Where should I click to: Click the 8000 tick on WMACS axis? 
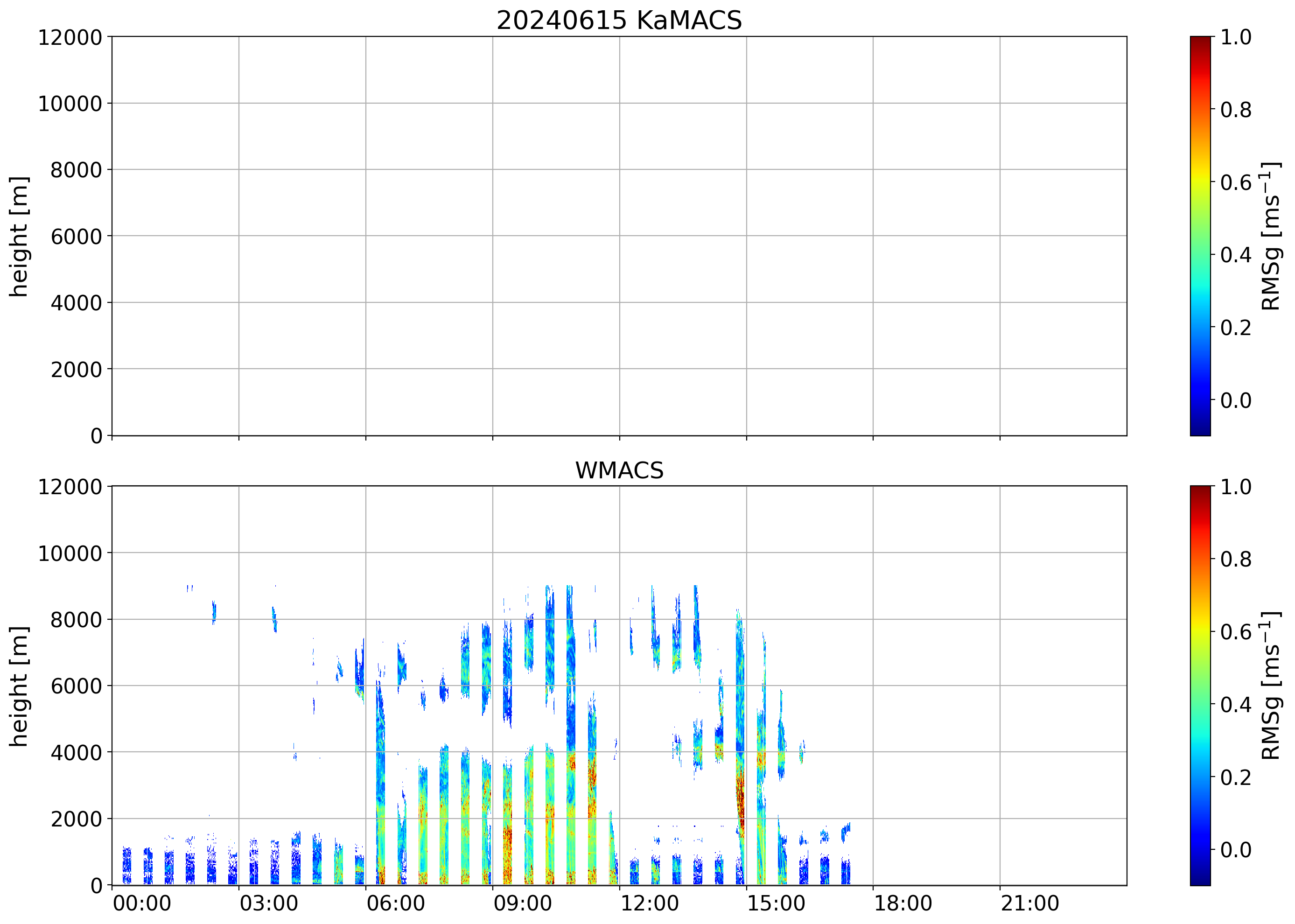point(76,620)
